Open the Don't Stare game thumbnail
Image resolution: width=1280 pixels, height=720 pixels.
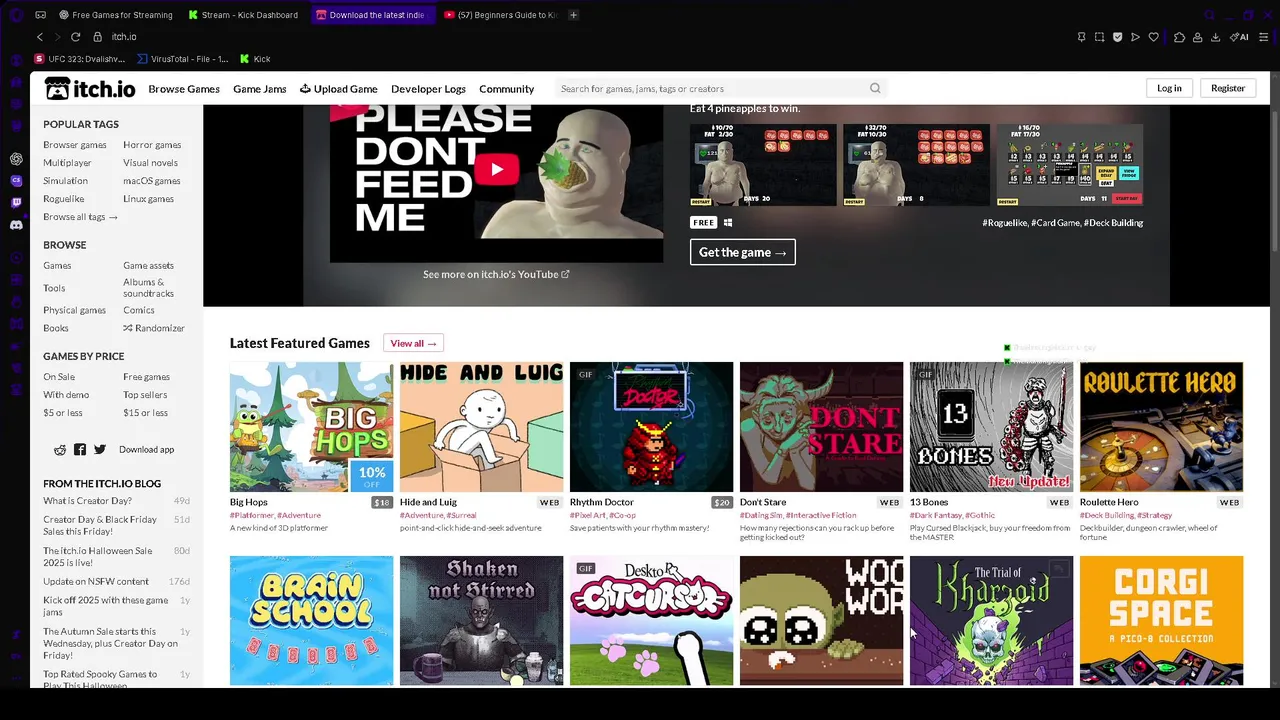click(821, 427)
